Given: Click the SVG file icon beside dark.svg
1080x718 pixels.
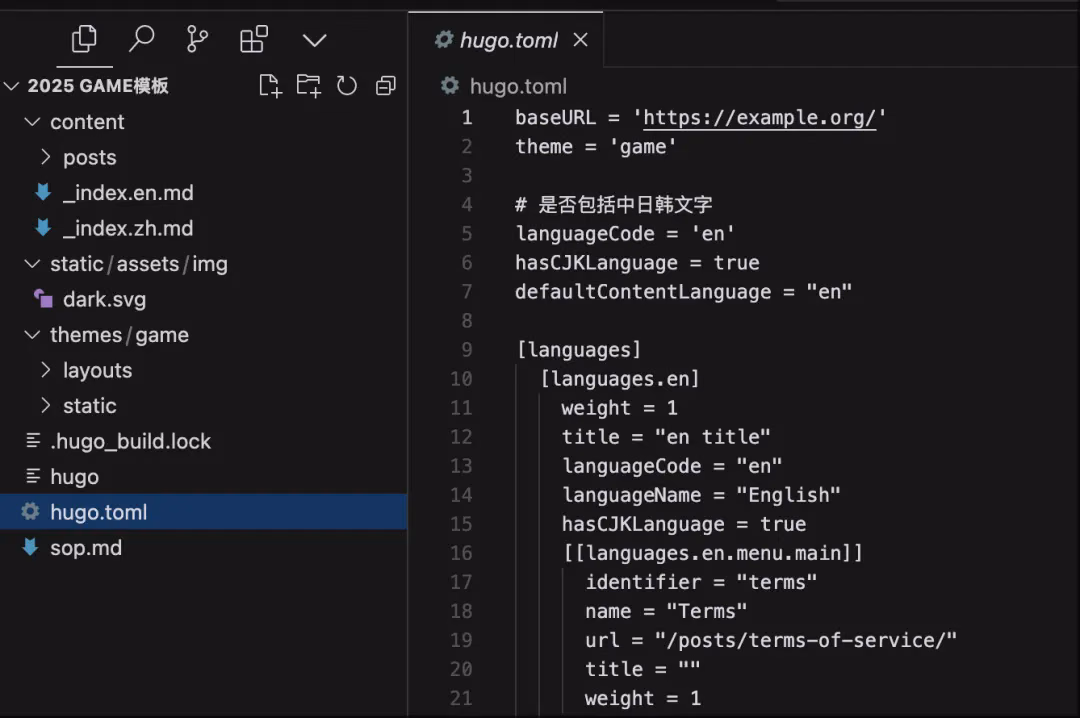Looking at the screenshot, I should (43, 299).
